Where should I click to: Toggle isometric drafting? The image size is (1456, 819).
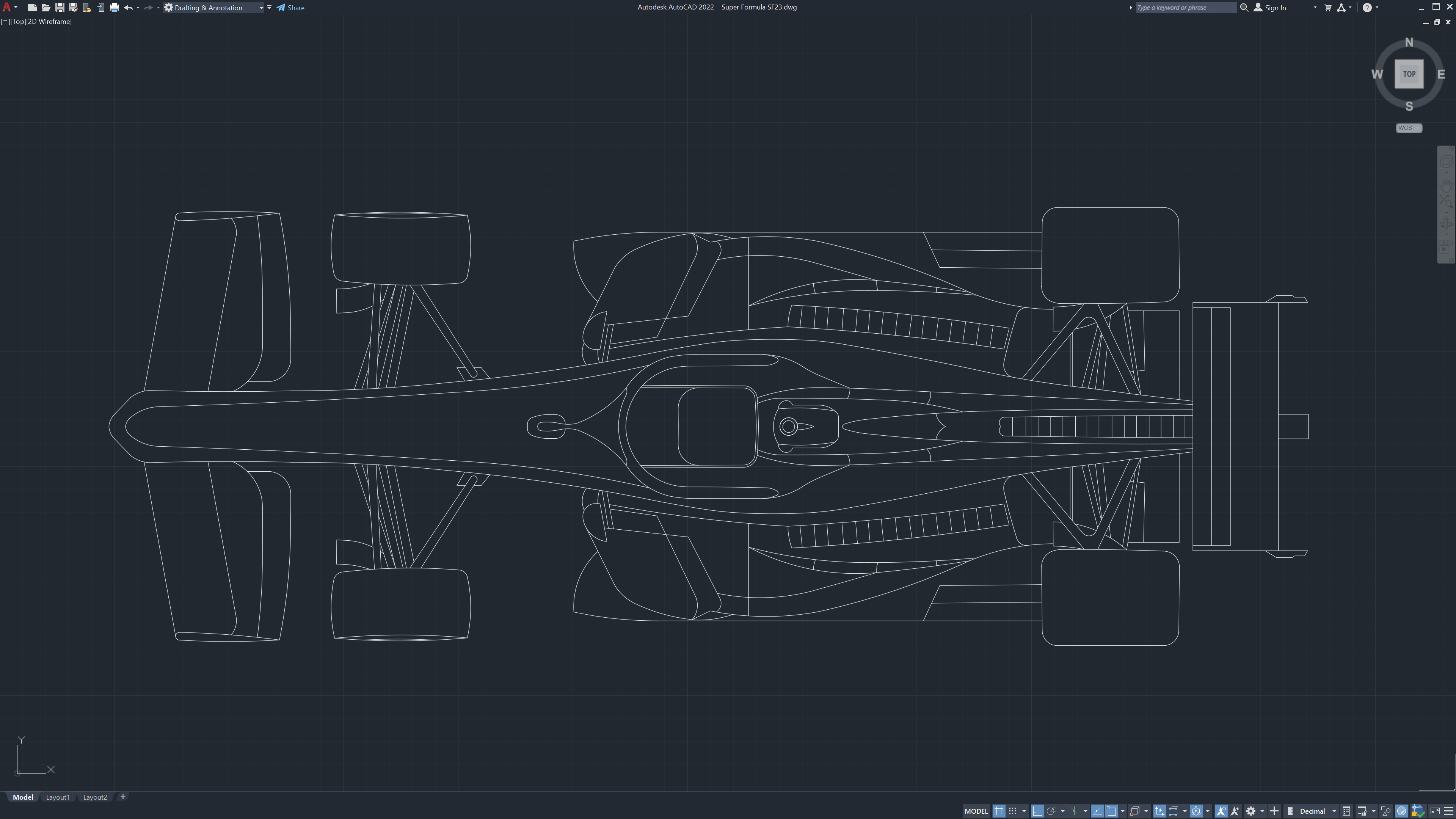(1074, 811)
